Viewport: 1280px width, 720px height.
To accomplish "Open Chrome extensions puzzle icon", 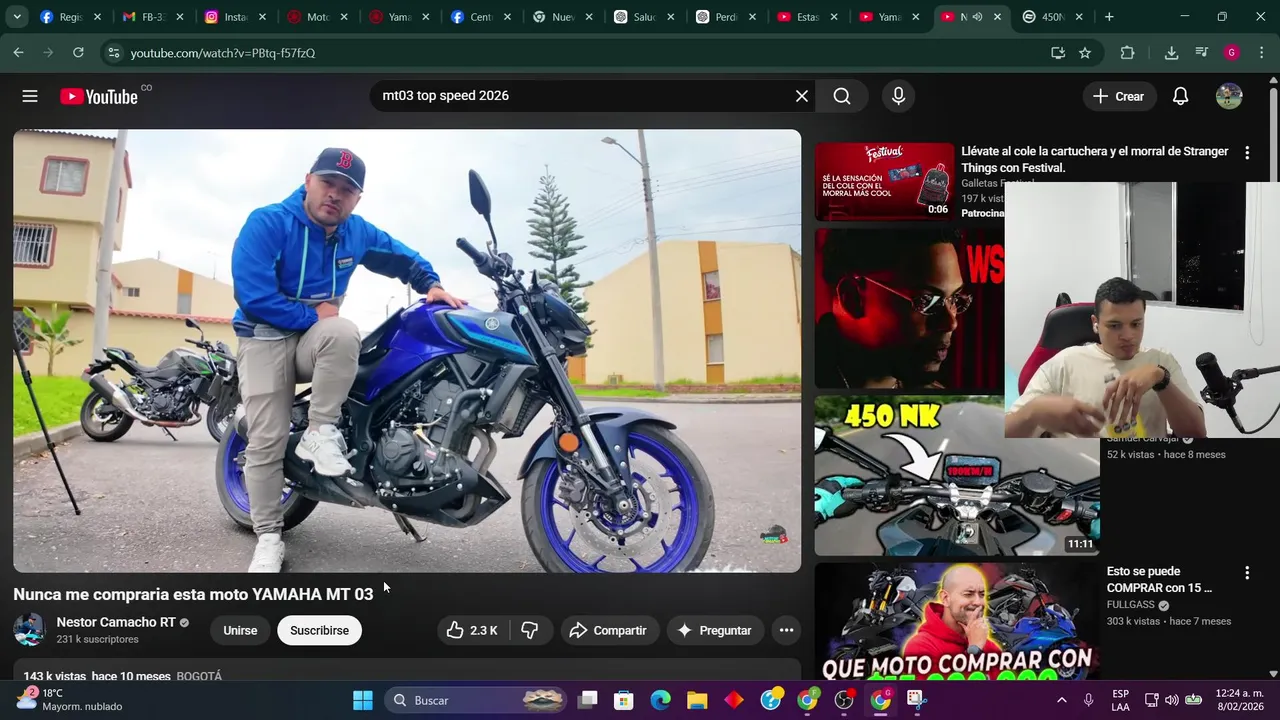I will point(1127,53).
